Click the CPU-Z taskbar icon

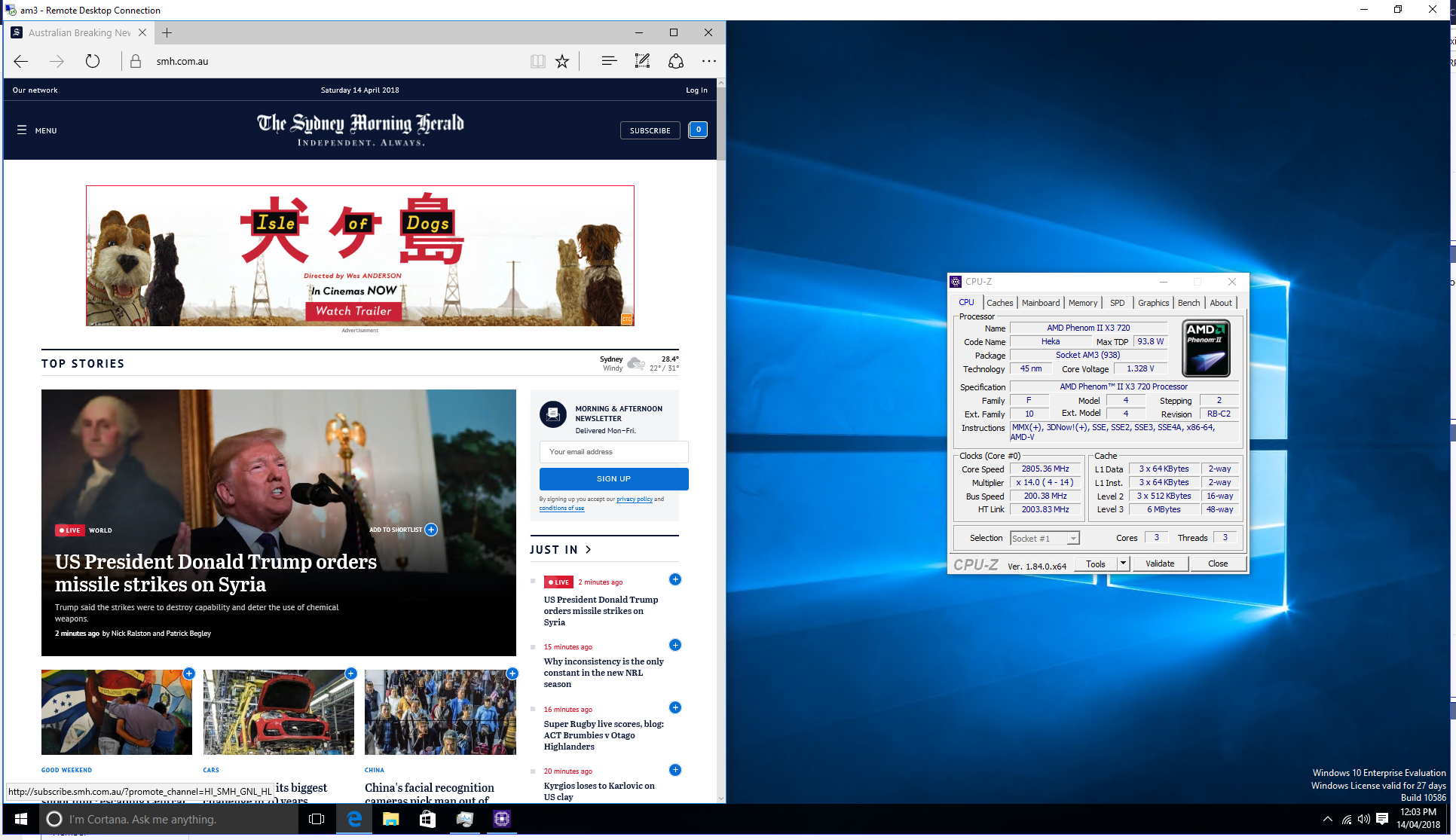pos(502,819)
